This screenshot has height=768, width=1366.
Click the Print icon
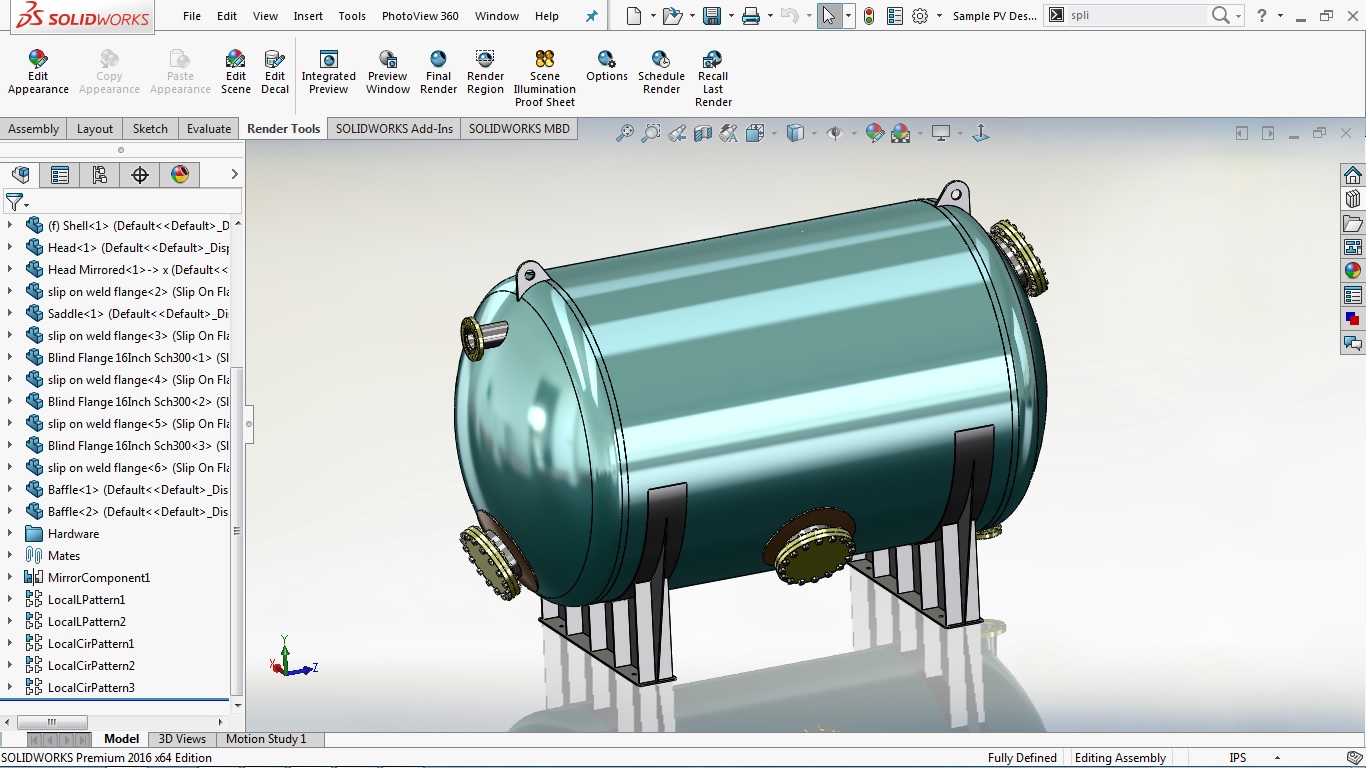[x=751, y=16]
